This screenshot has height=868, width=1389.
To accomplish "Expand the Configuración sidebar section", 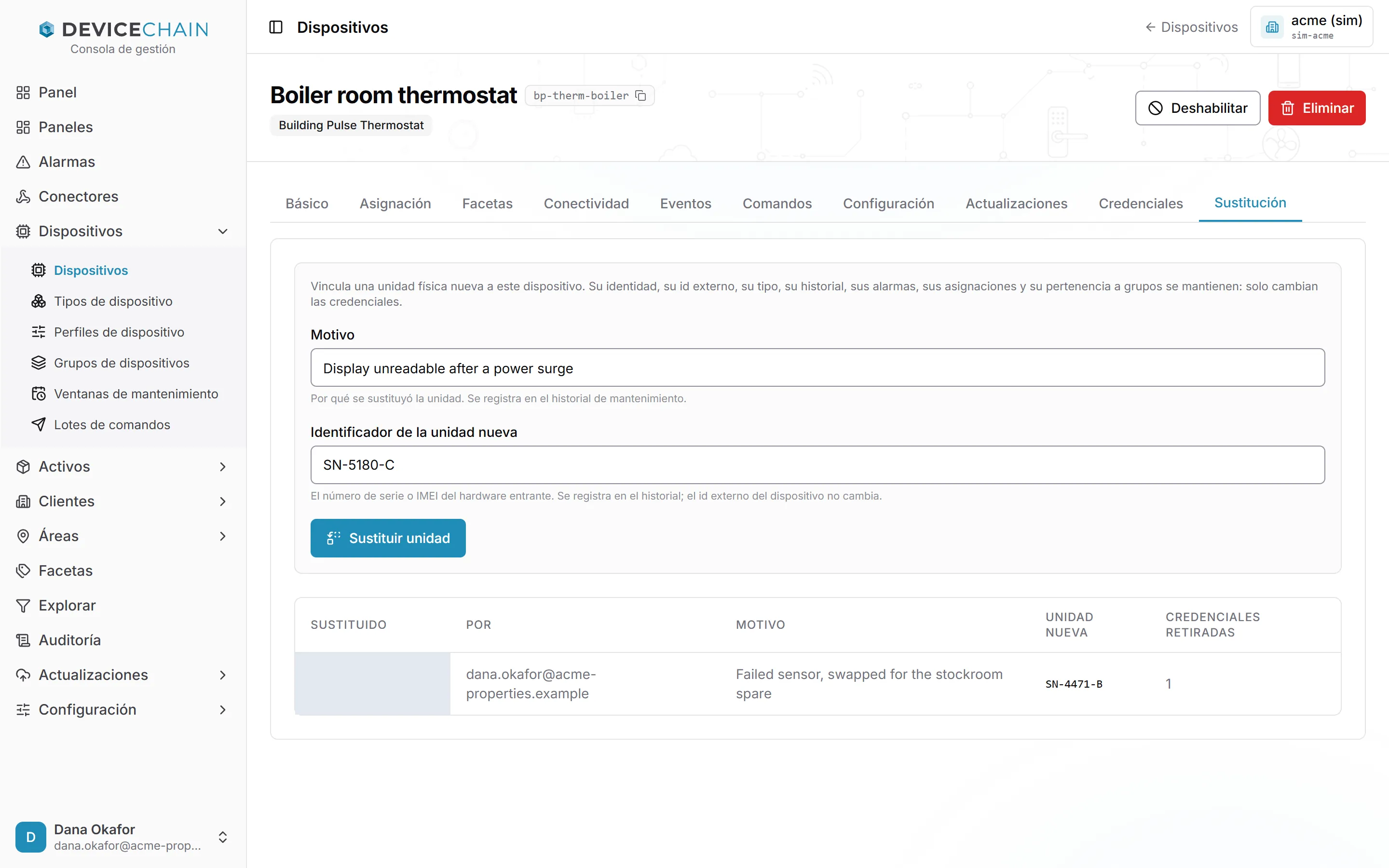I will click(x=223, y=709).
